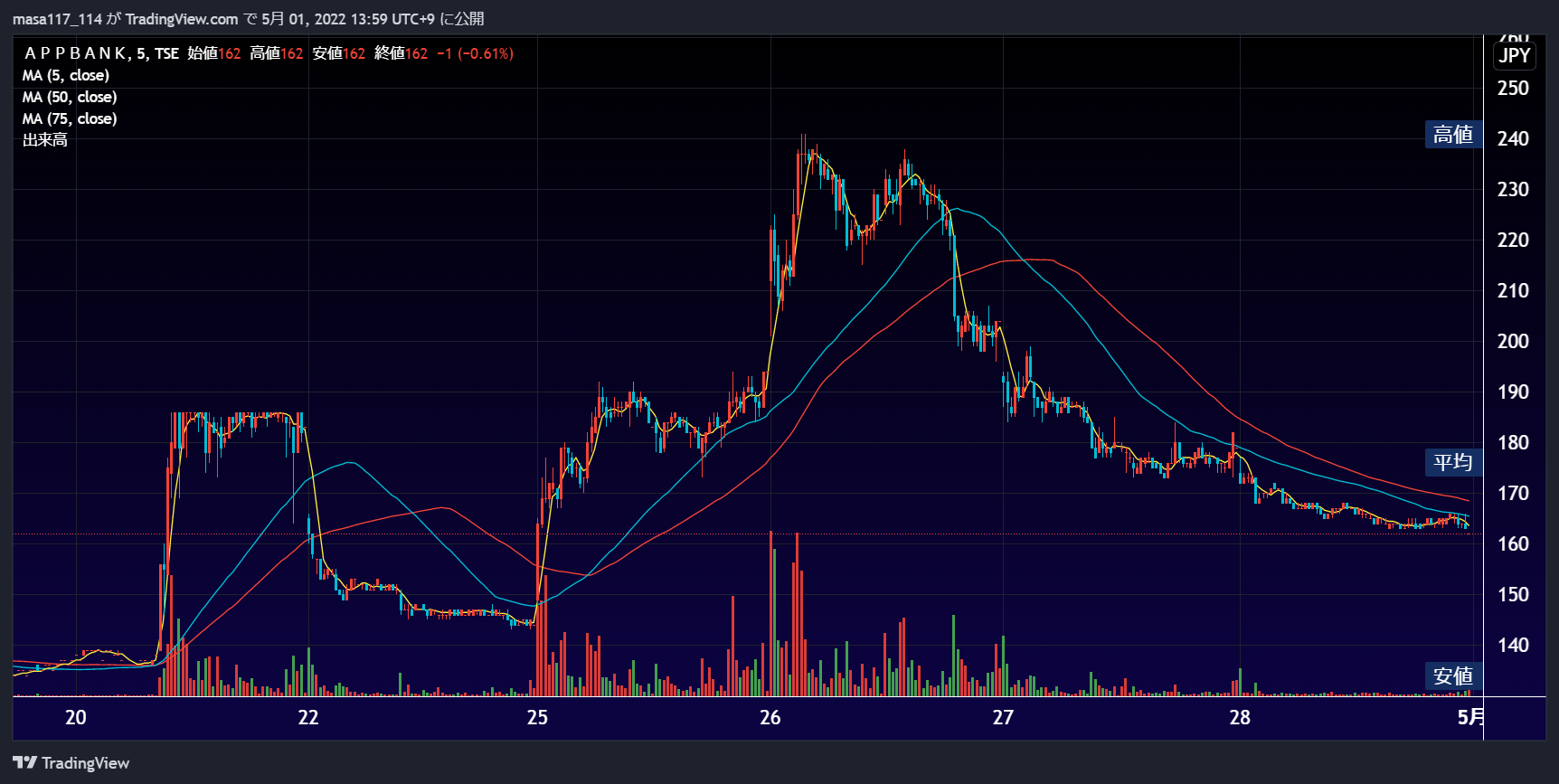Viewport: 1559px width, 784px height.
Task: Select the MA (5, close) indicator legend
Action: [x=66, y=75]
